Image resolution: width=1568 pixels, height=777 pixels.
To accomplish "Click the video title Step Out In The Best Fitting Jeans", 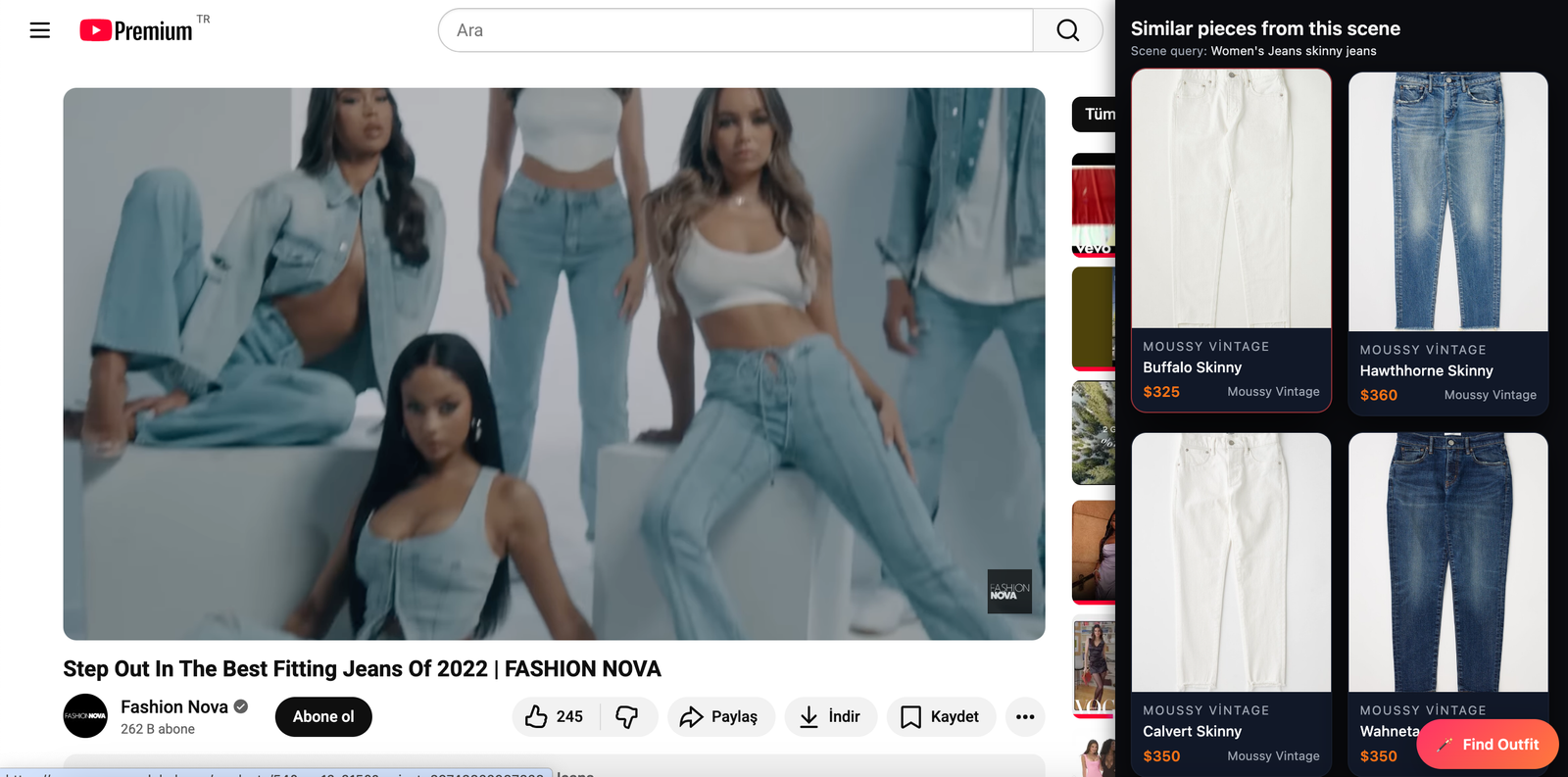I will coord(362,668).
